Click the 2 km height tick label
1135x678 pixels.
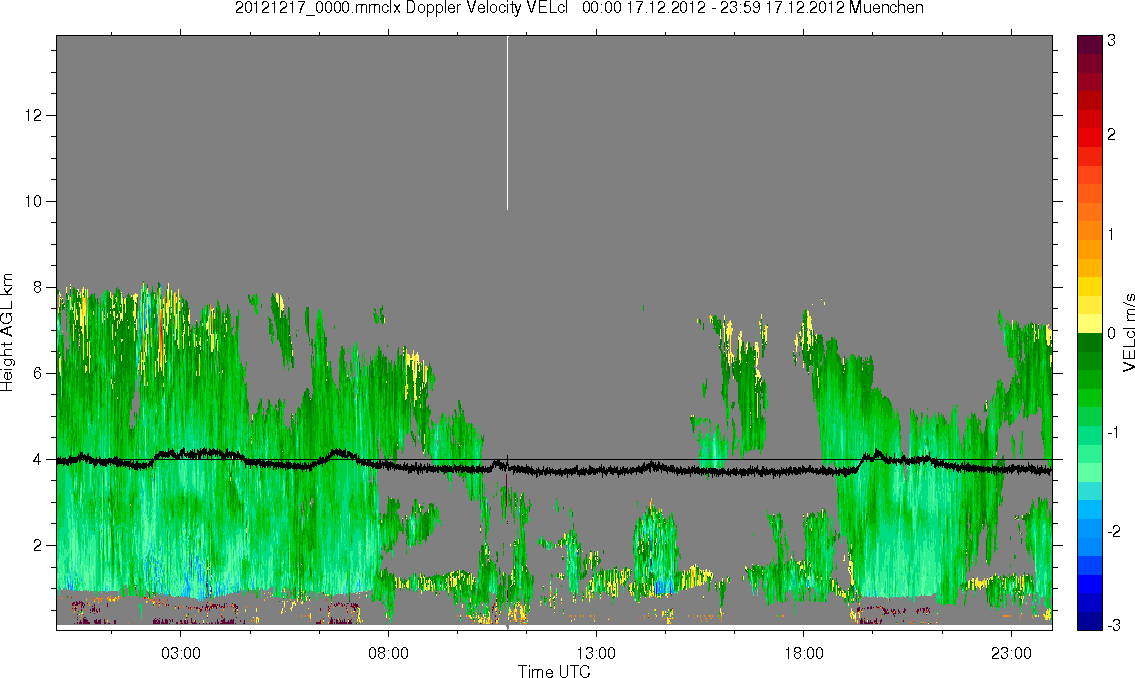pyautogui.click(x=38, y=546)
